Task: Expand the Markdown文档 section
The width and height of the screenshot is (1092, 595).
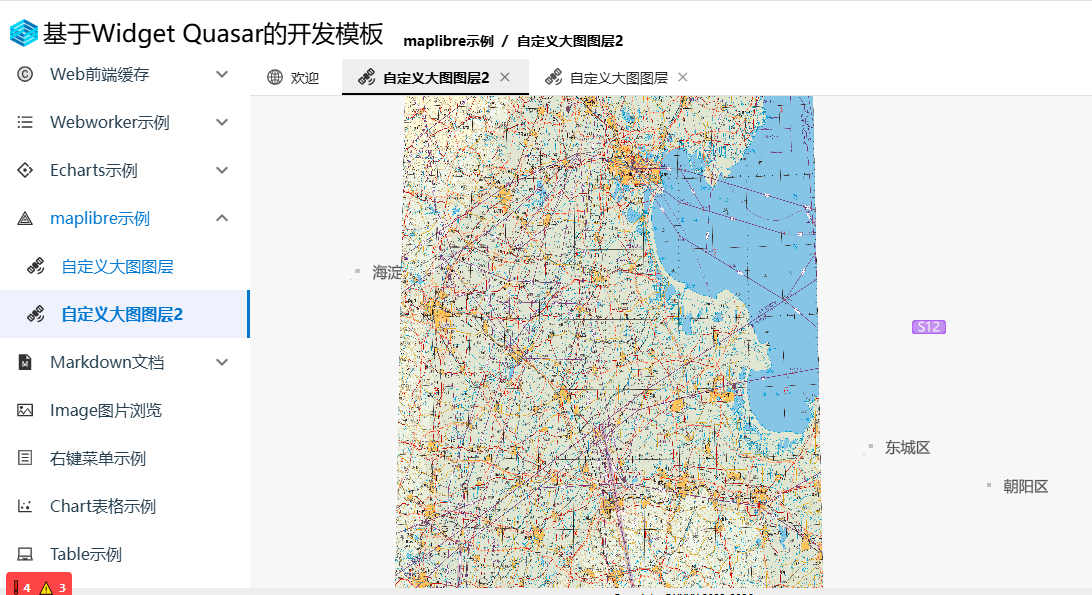Action: click(222, 362)
